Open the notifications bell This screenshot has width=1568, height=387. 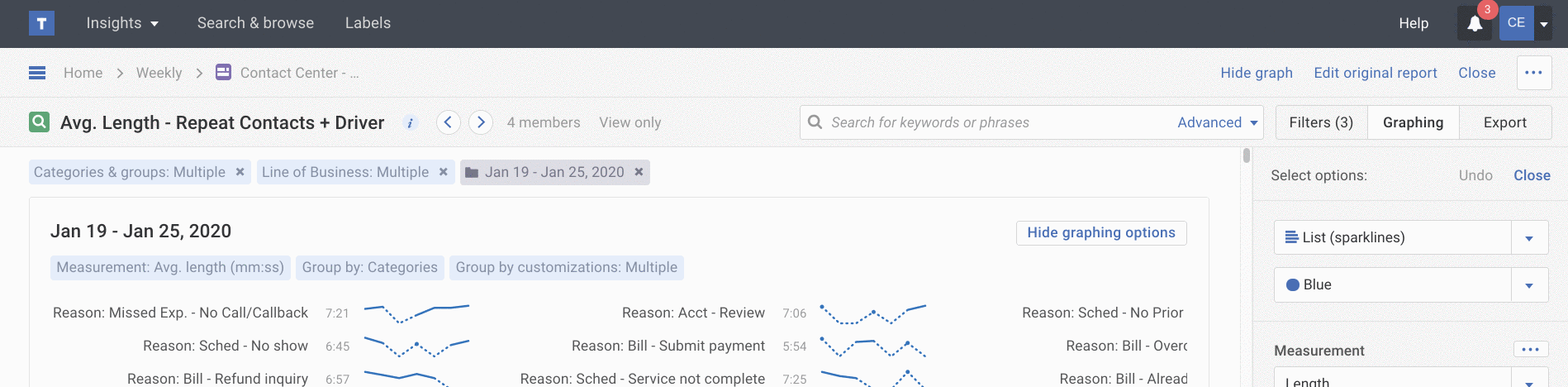point(1475,24)
